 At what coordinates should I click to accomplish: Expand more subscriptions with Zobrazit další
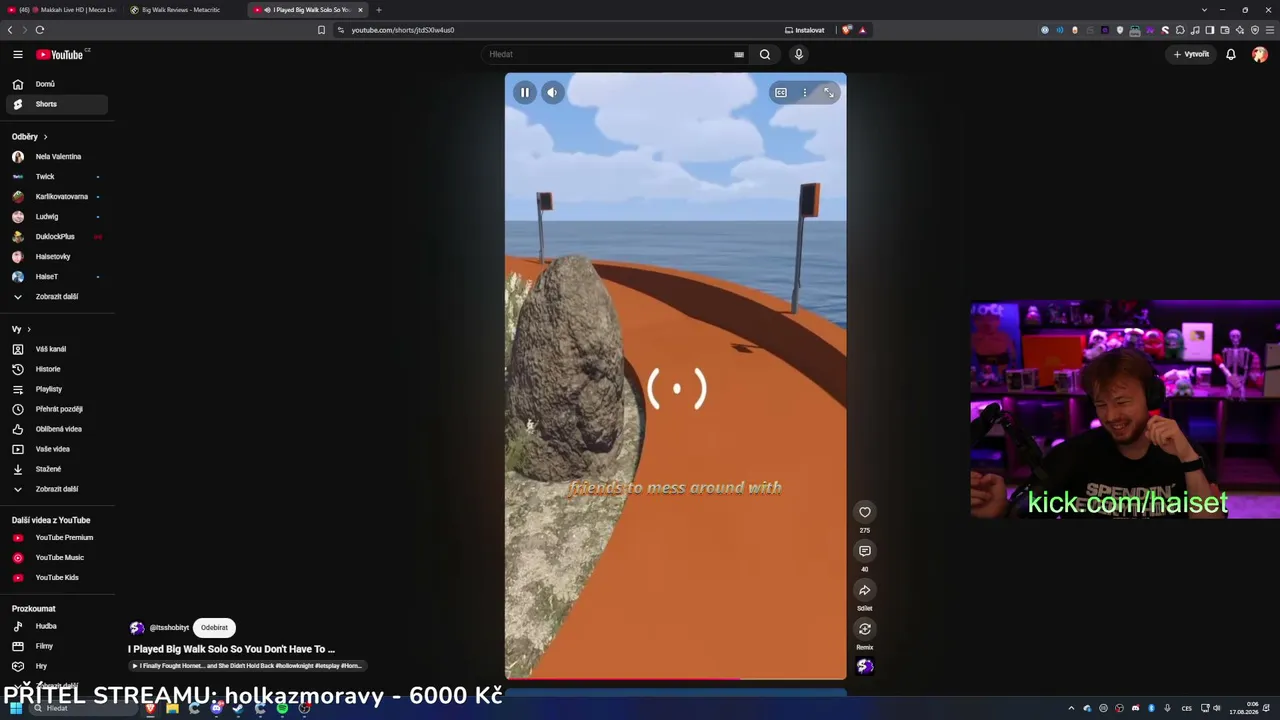point(57,297)
